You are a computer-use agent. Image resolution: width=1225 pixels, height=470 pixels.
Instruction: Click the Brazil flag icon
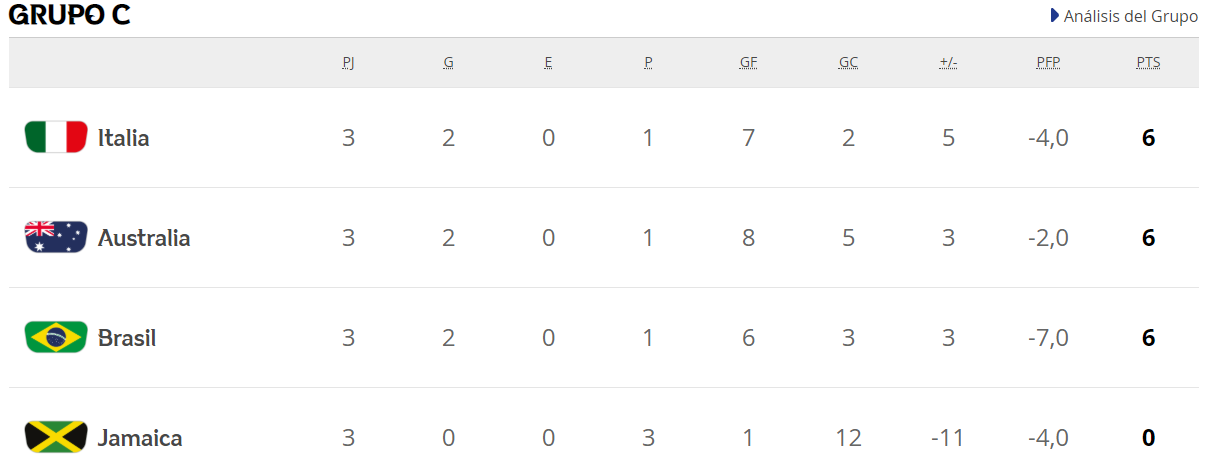[56, 337]
